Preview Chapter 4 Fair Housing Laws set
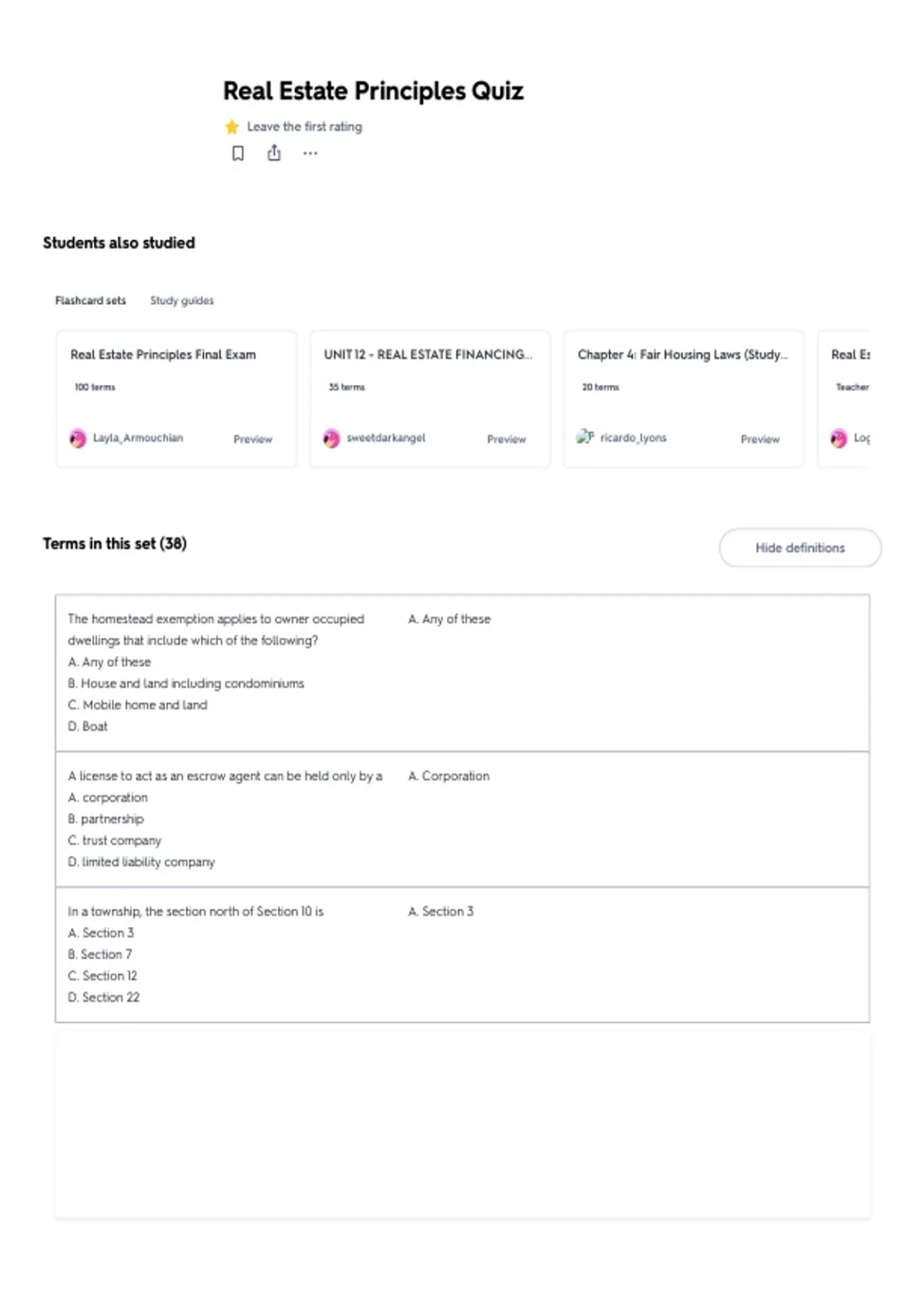The width and height of the screenshot is (924, 1309). (x=760, y=439)
